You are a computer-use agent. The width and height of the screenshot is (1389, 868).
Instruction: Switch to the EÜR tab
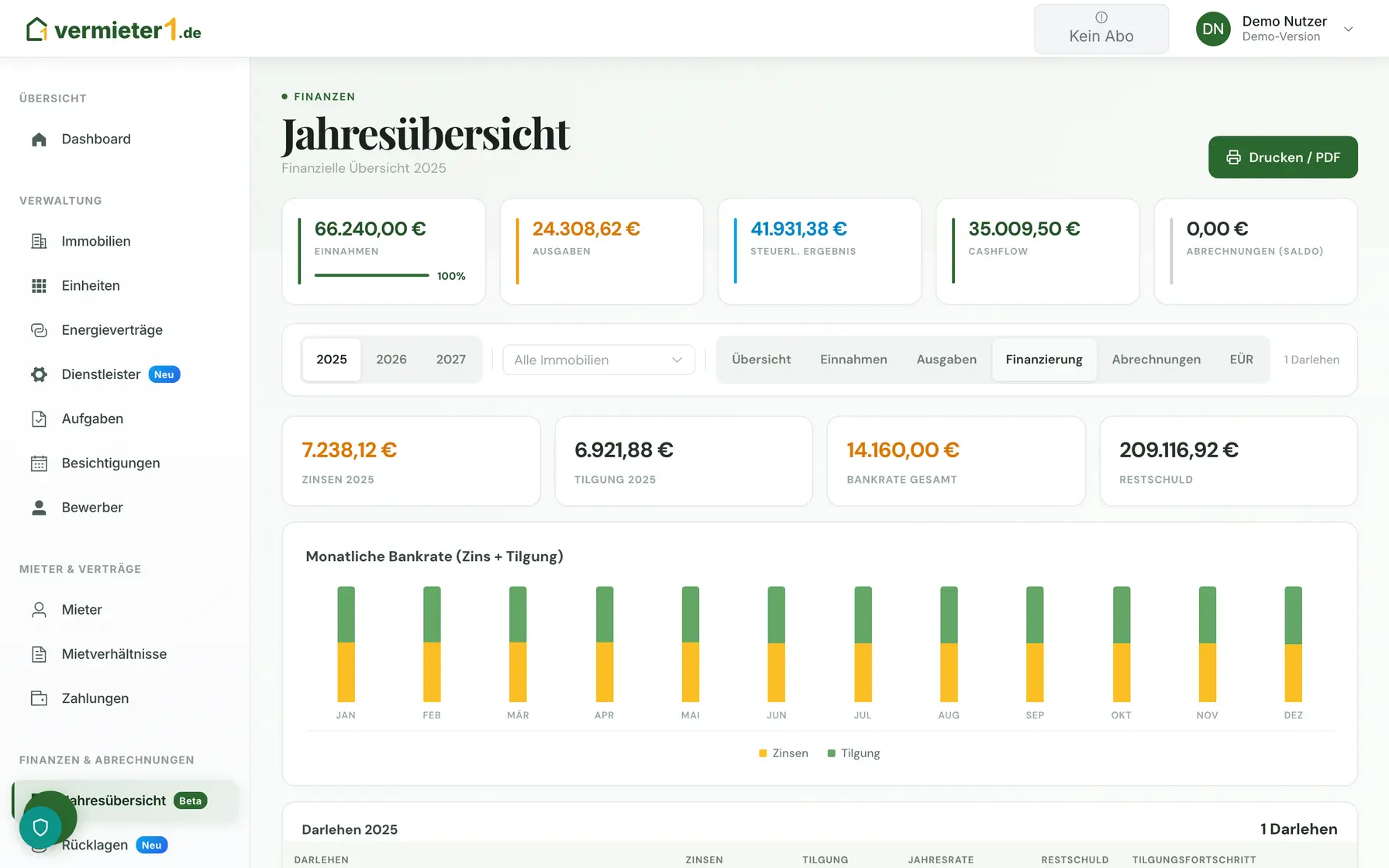(1241, 360)
